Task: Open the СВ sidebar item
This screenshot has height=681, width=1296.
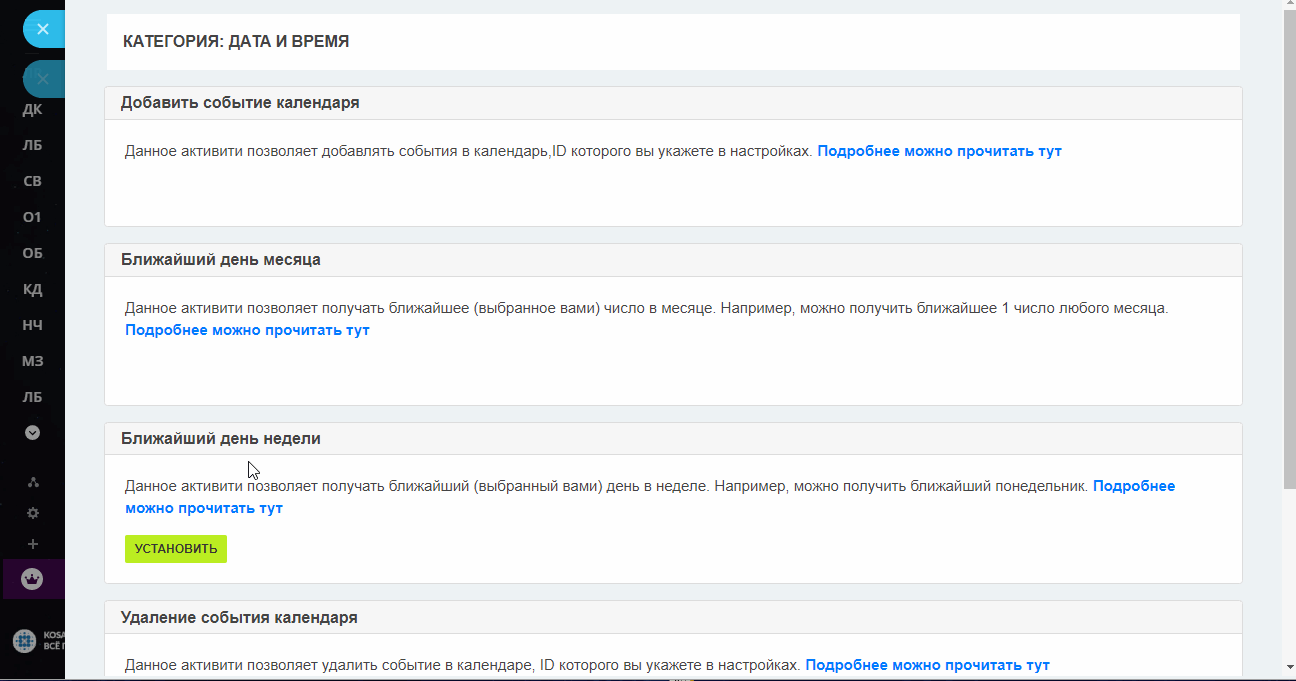Action: [32, 181]
